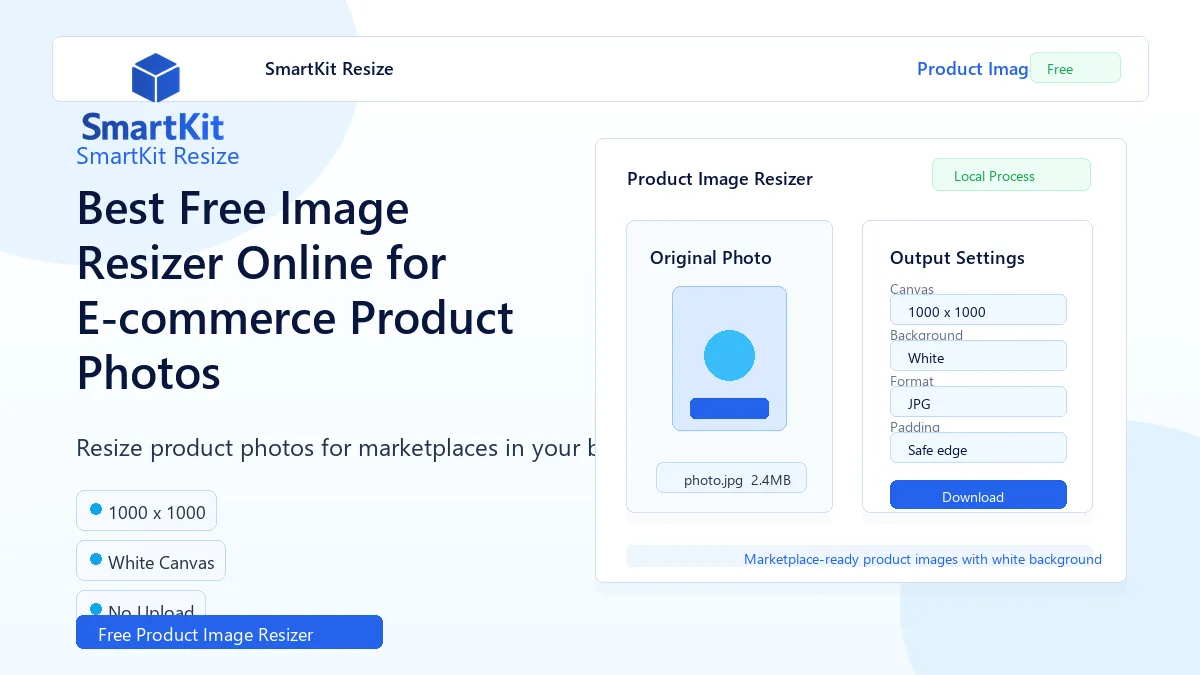Click the blue circle in photo preview
The width and height of the screenshot is (1200, 675).
(729, 355)
